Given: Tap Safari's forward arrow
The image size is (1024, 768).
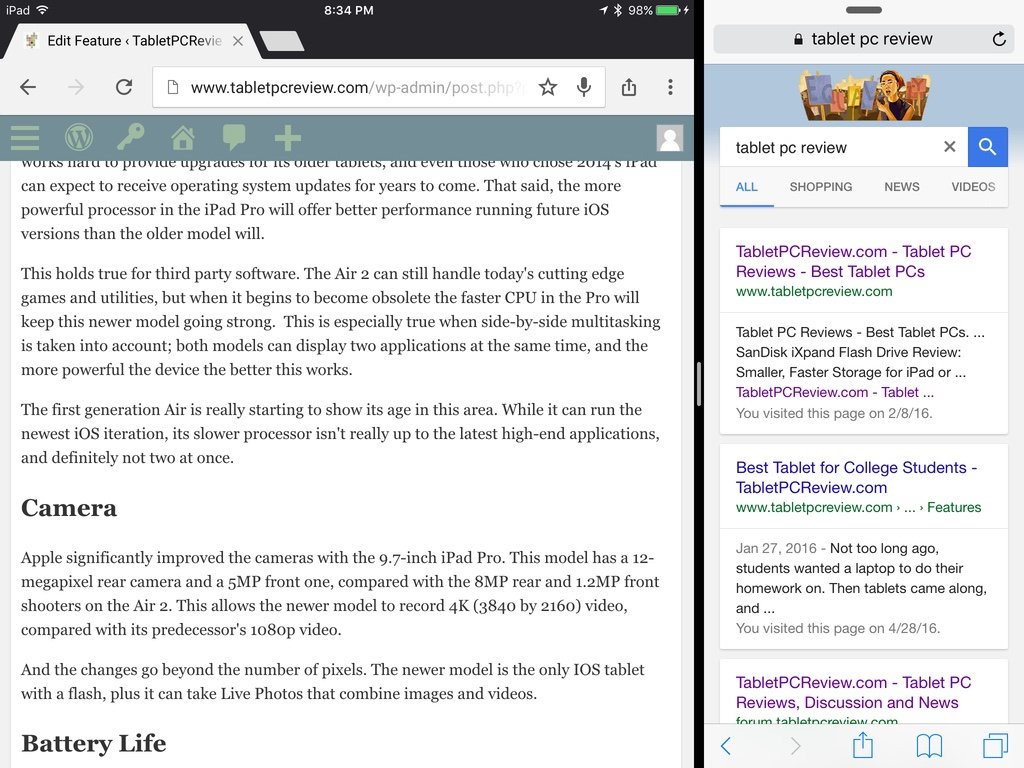Looking at the screenshot, I should coord(795,745).
